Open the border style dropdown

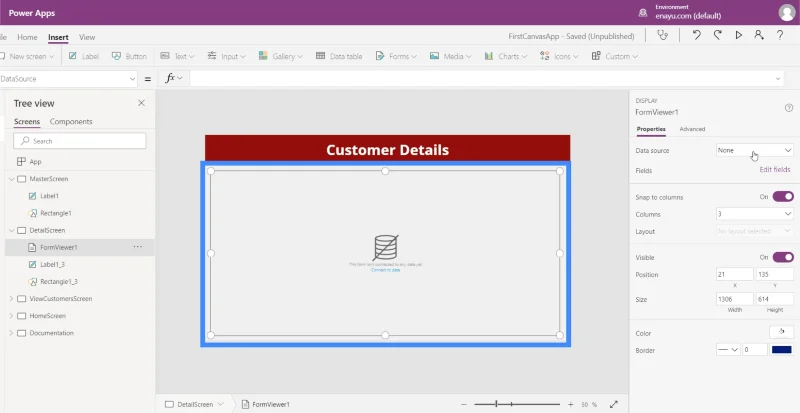(x=728, y=350)
